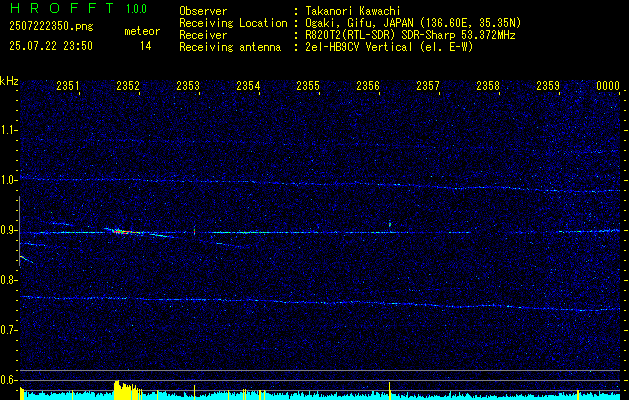
Task: Click the drifting trace near 0.76 kHz
Action: tap(320, 303)
